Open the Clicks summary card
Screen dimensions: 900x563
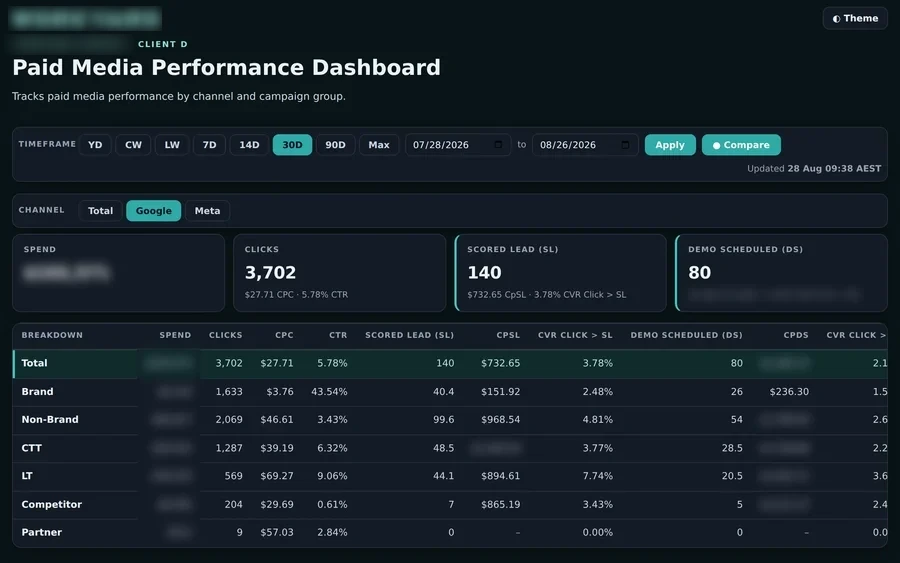click(x=339, y=273)
